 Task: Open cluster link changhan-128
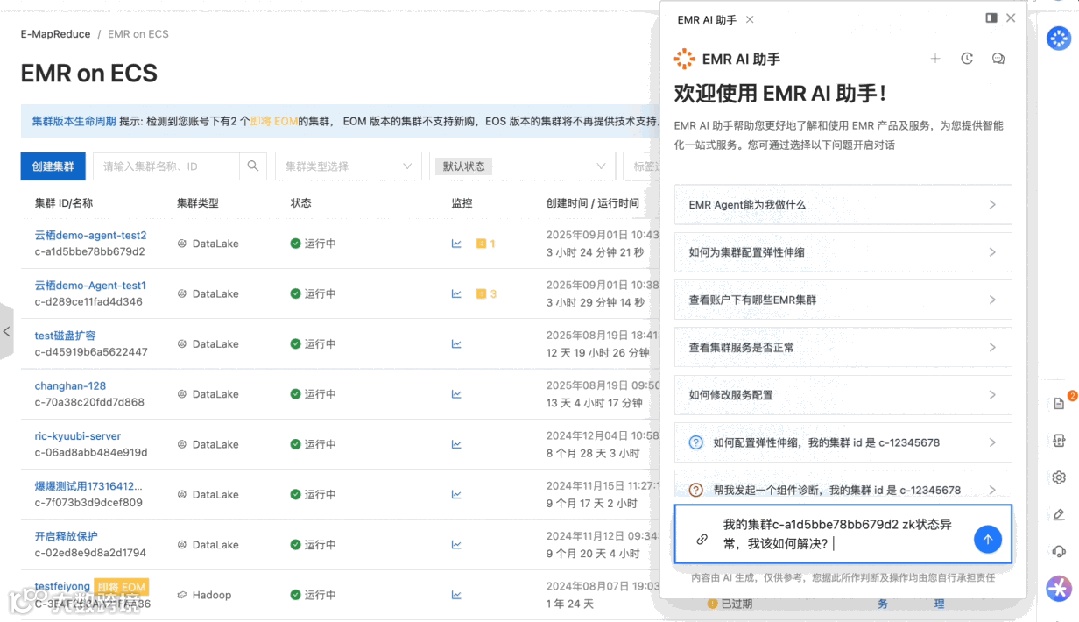coord(70,385)
